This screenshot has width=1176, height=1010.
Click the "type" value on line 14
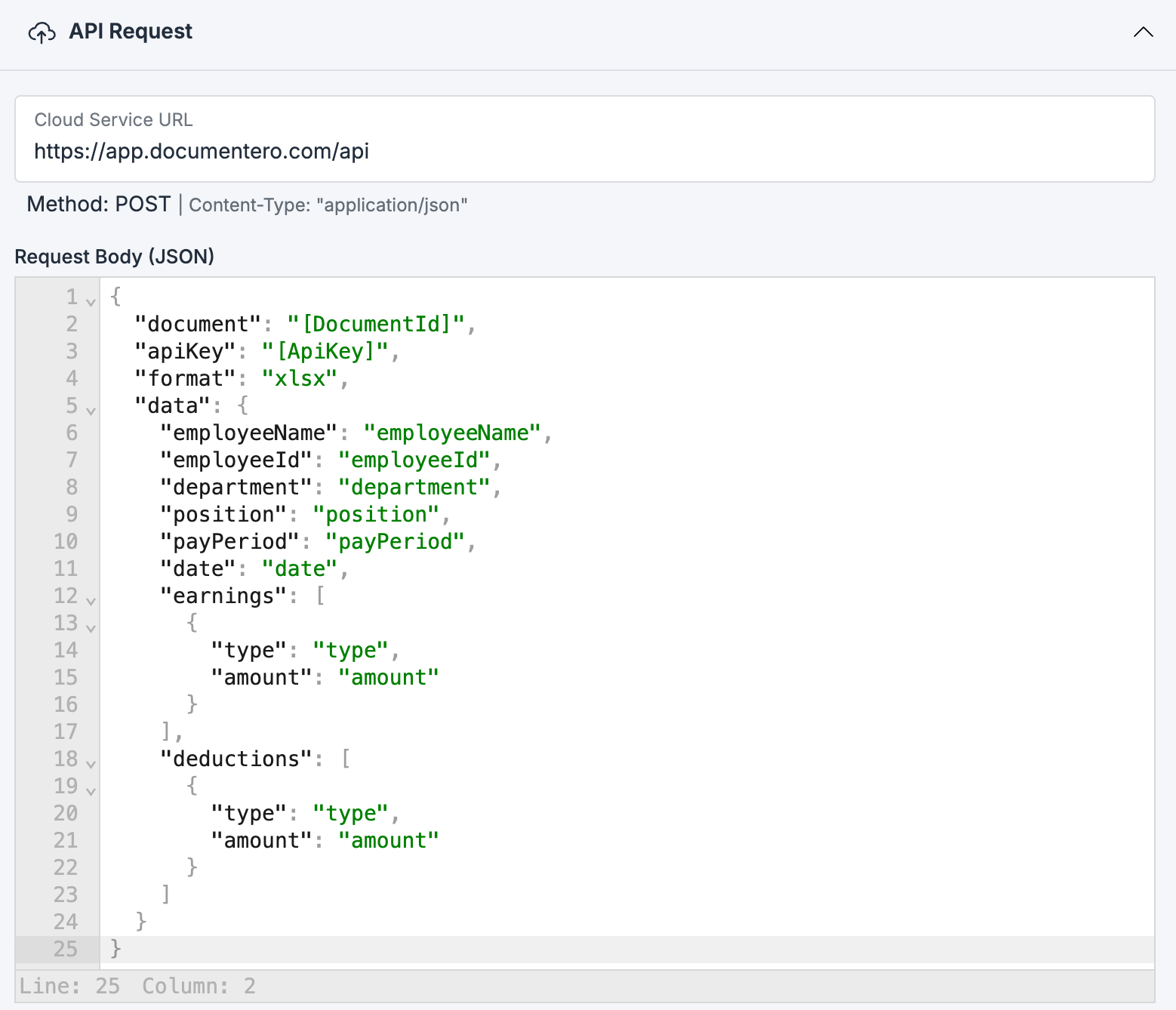[x=350, y=650]
